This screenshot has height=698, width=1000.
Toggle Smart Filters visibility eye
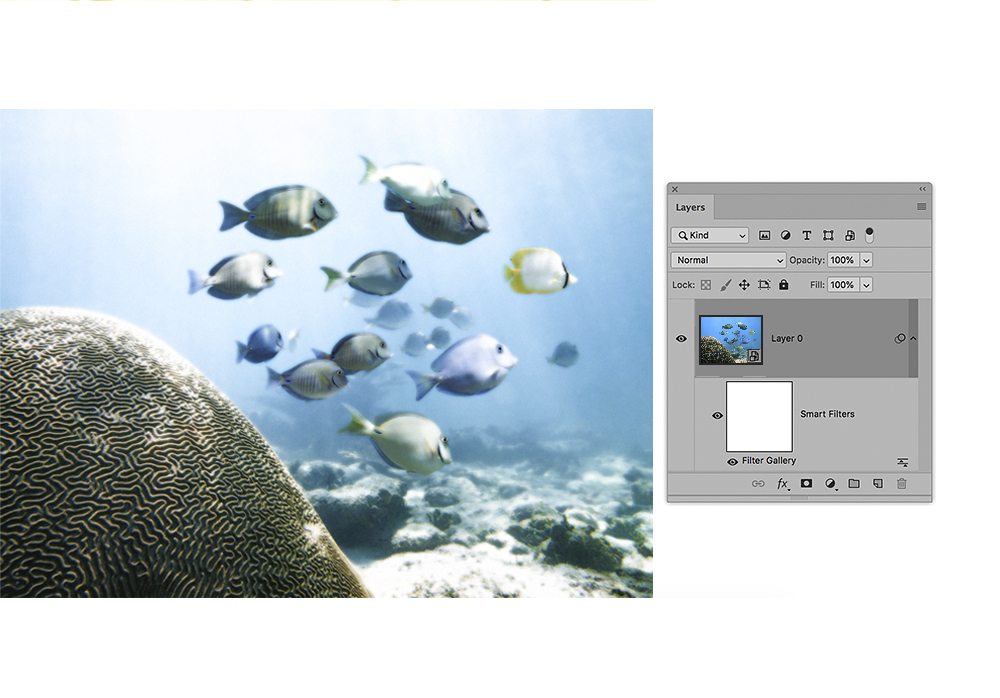[x=717, y=415]
